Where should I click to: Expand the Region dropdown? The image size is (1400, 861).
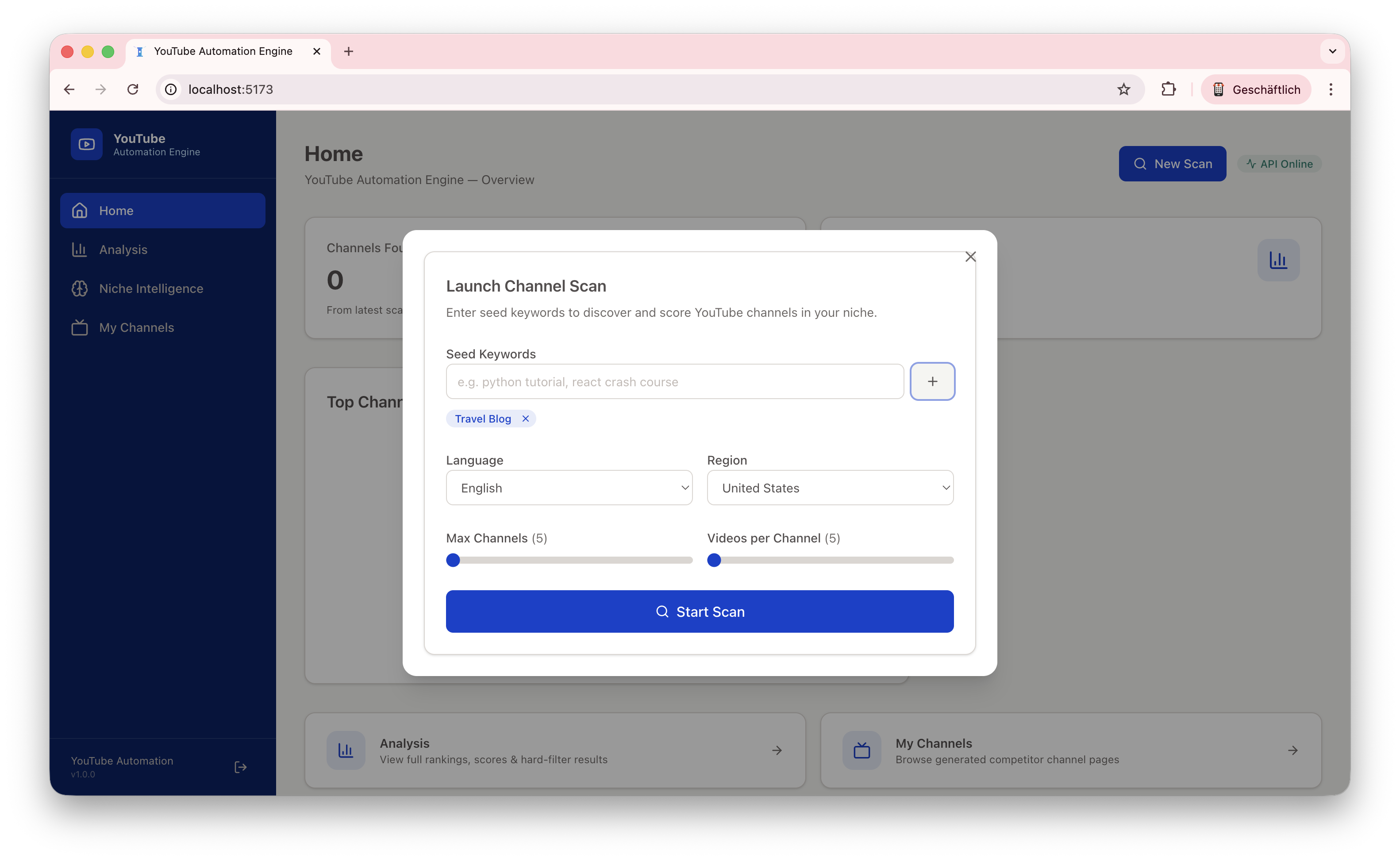[x=830, y=488]
